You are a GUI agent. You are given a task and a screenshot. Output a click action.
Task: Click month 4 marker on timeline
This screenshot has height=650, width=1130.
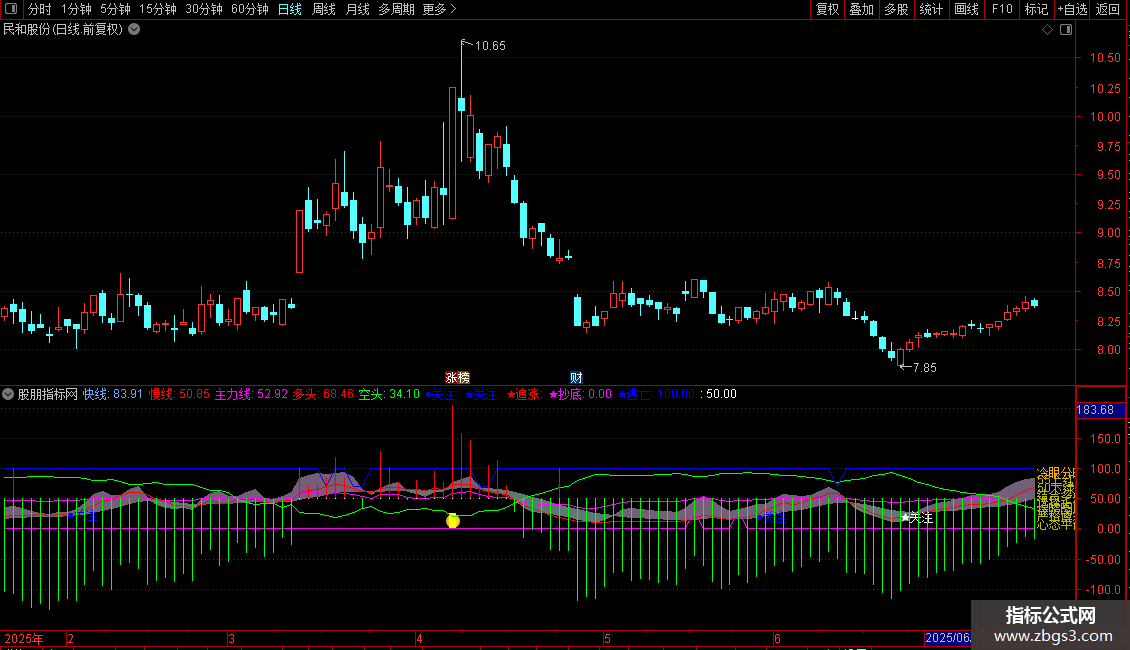[x=419, y=638]
